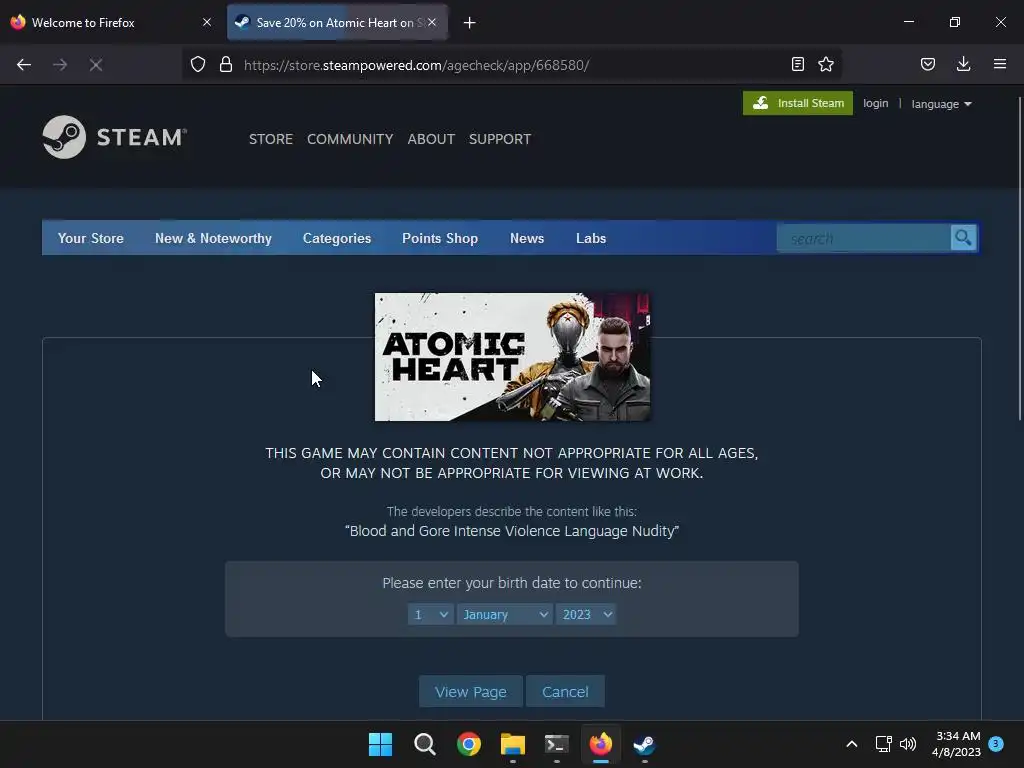Bookmark this page with the star icon
1024x768 pixels.
click(x=826, y=64)
